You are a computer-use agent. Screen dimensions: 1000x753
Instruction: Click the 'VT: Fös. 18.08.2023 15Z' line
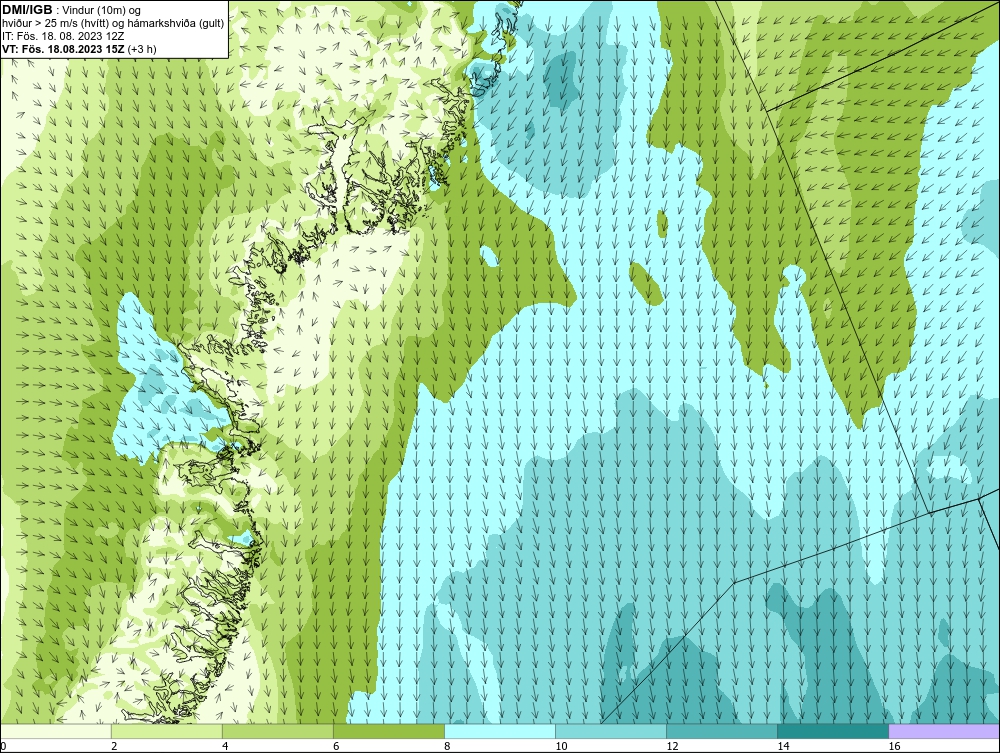click(x=64, y=48)
